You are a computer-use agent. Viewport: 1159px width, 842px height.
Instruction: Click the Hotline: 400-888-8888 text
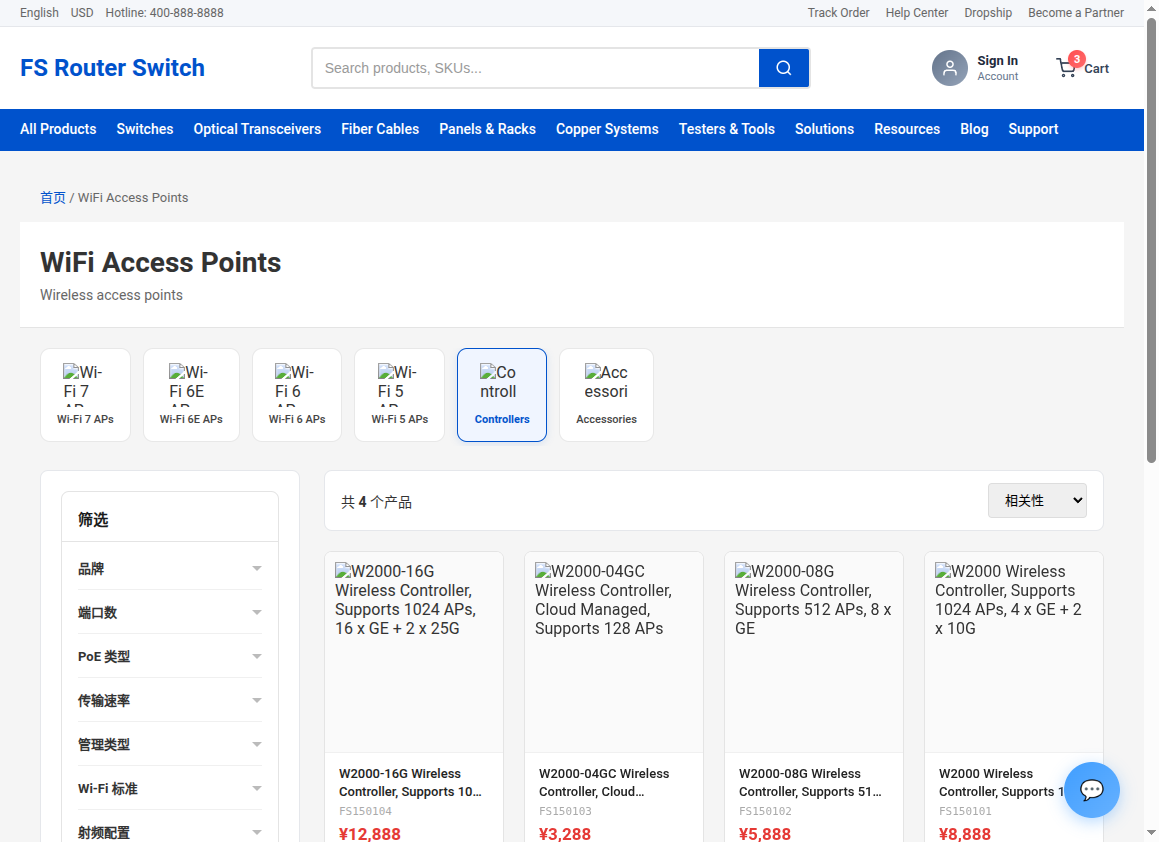click(x=164, y=13)
